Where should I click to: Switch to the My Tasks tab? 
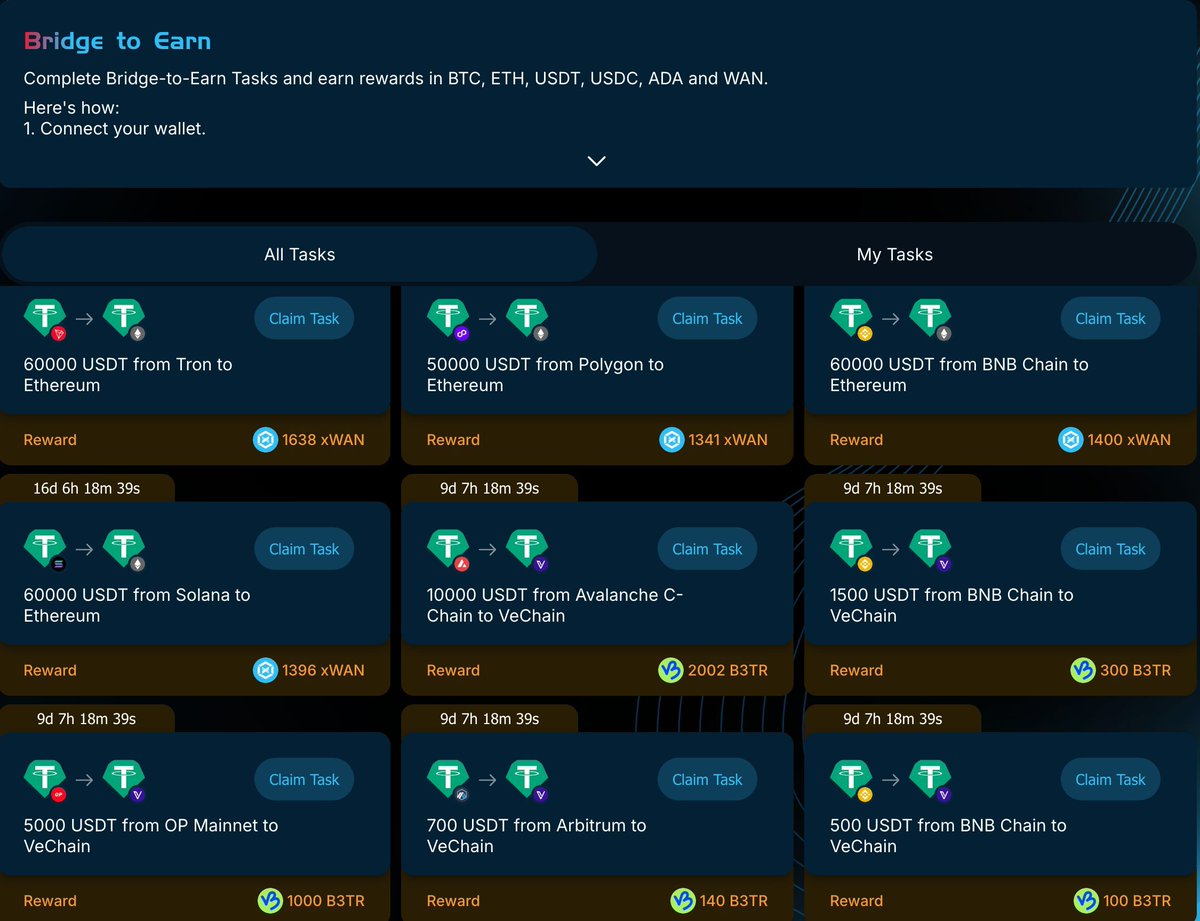894,254
